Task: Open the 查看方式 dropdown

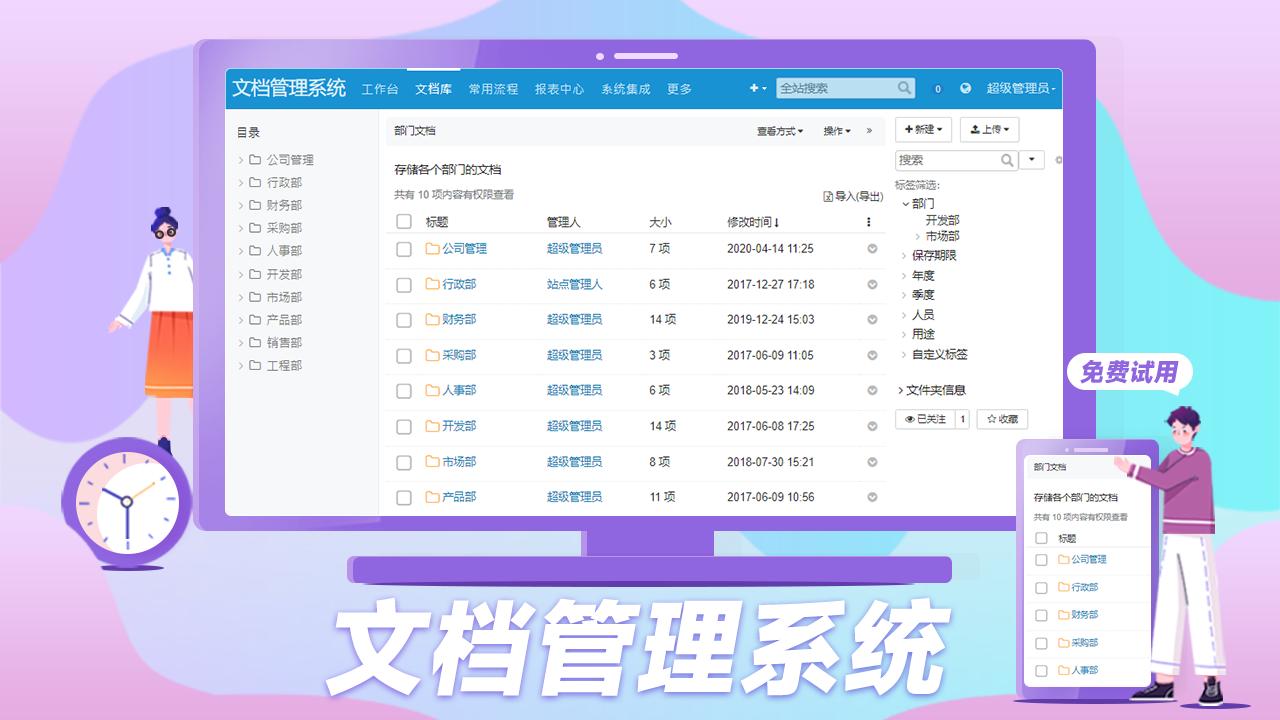Action: pos(779,131)
